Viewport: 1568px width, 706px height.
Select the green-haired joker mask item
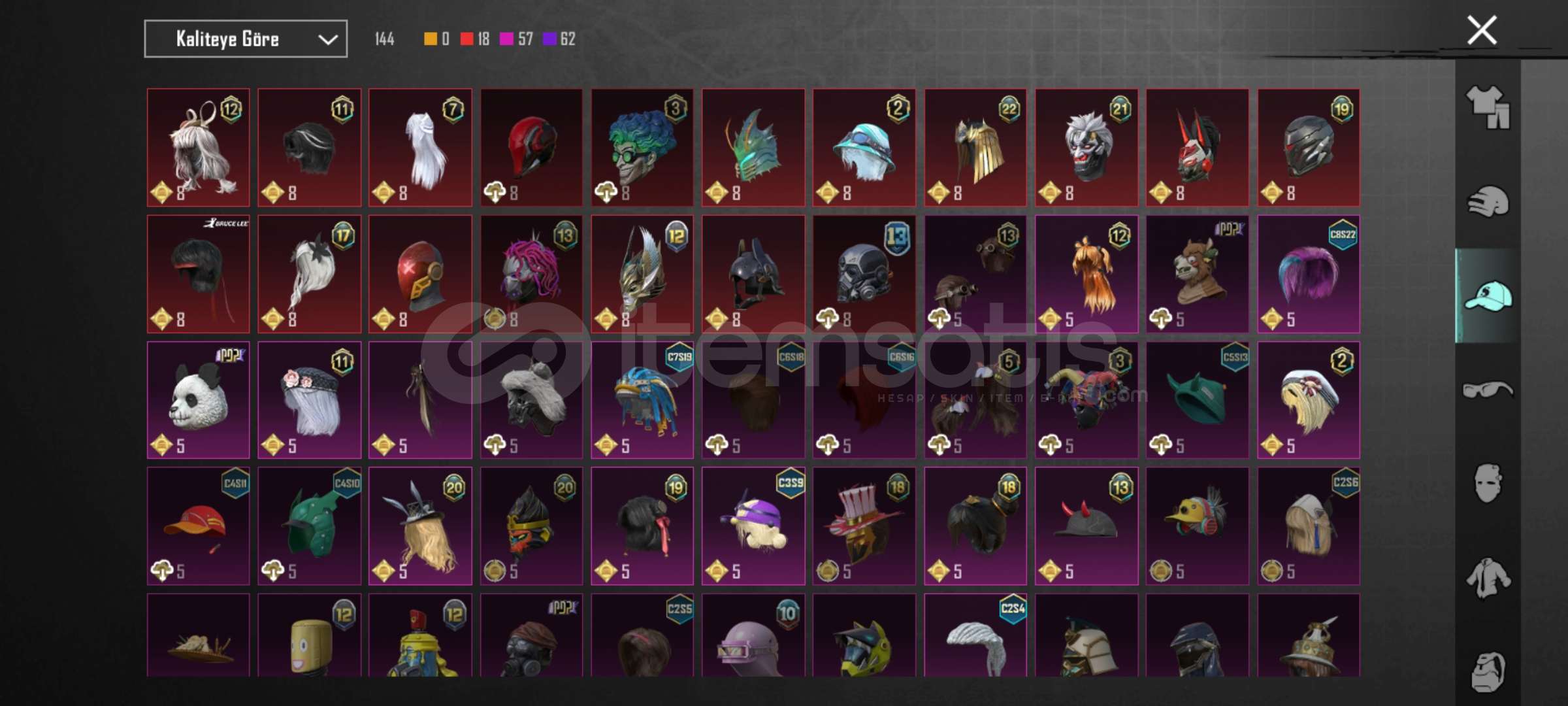[x=642, y=148]
